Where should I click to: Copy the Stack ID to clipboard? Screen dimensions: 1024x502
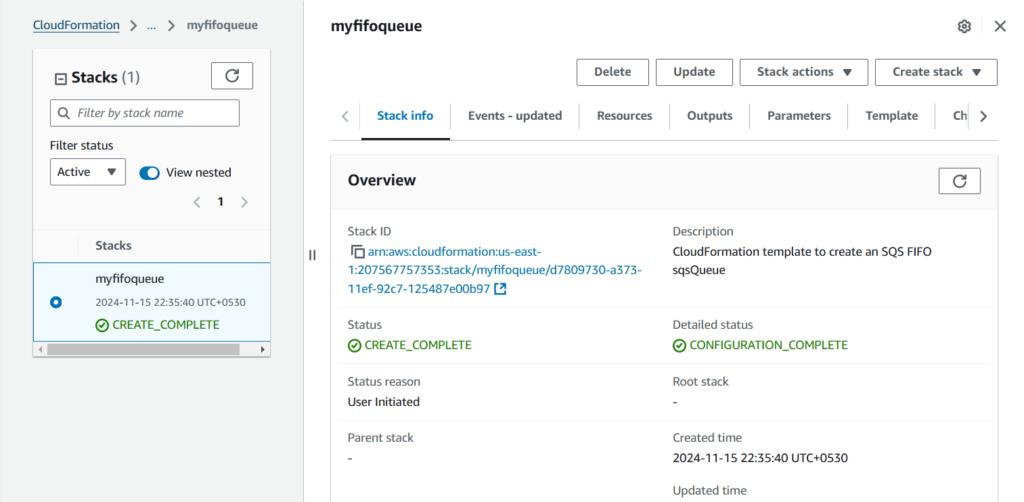tap(357, 252)
